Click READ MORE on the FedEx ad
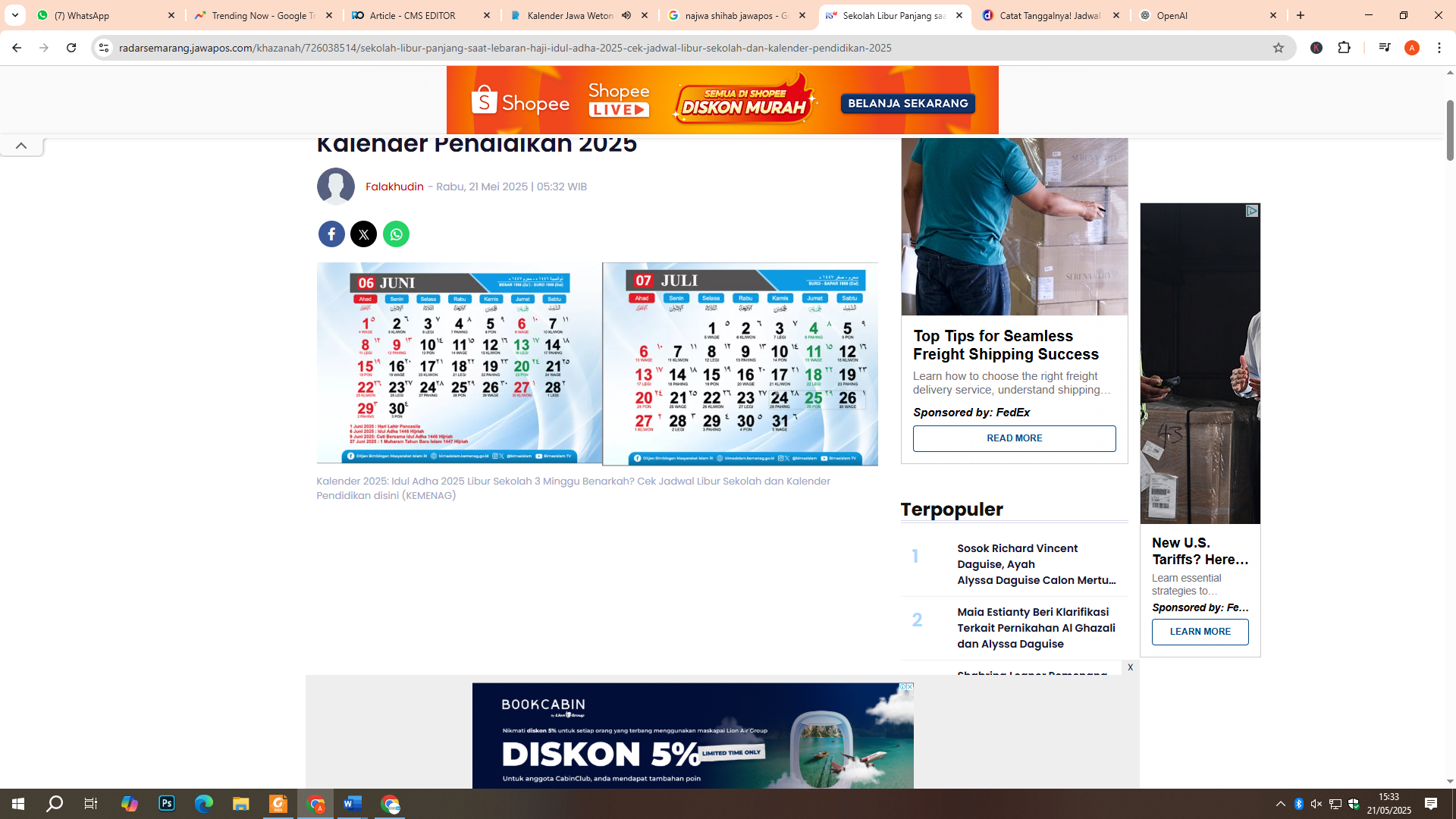The width and height of the screenshot is (1456, 819). (1015, 438)
